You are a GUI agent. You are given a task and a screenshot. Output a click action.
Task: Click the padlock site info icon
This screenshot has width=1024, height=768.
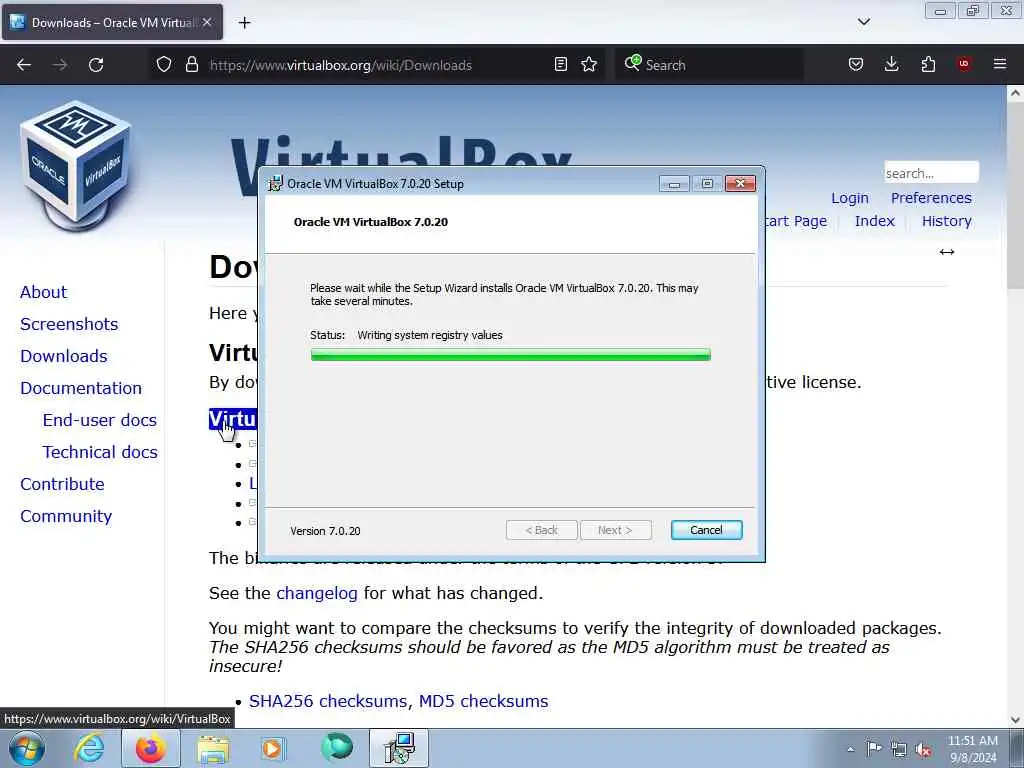pos(191,65)
